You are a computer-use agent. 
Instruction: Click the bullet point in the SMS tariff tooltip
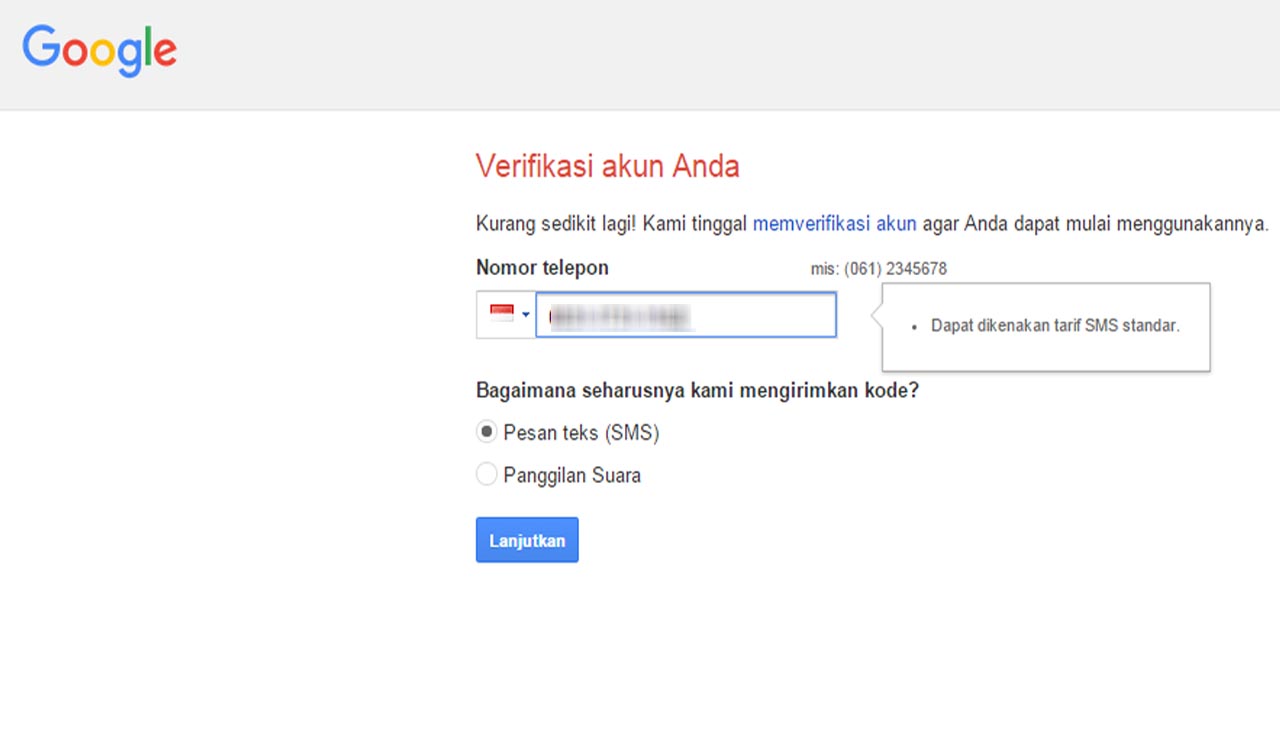913,326
